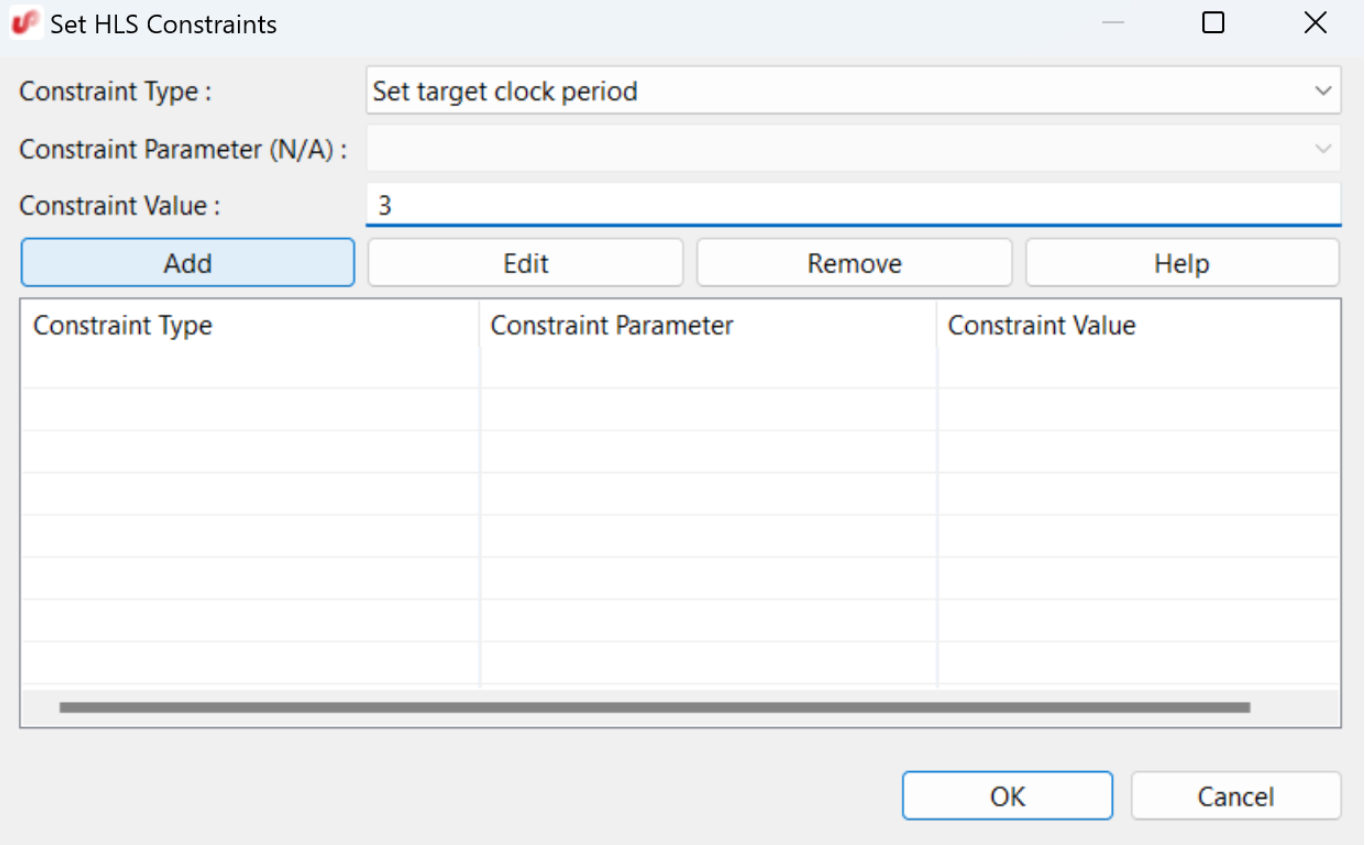Confirm with the OK button
The width and height of the screenshot is (1365, 845).
(1007, 796)
